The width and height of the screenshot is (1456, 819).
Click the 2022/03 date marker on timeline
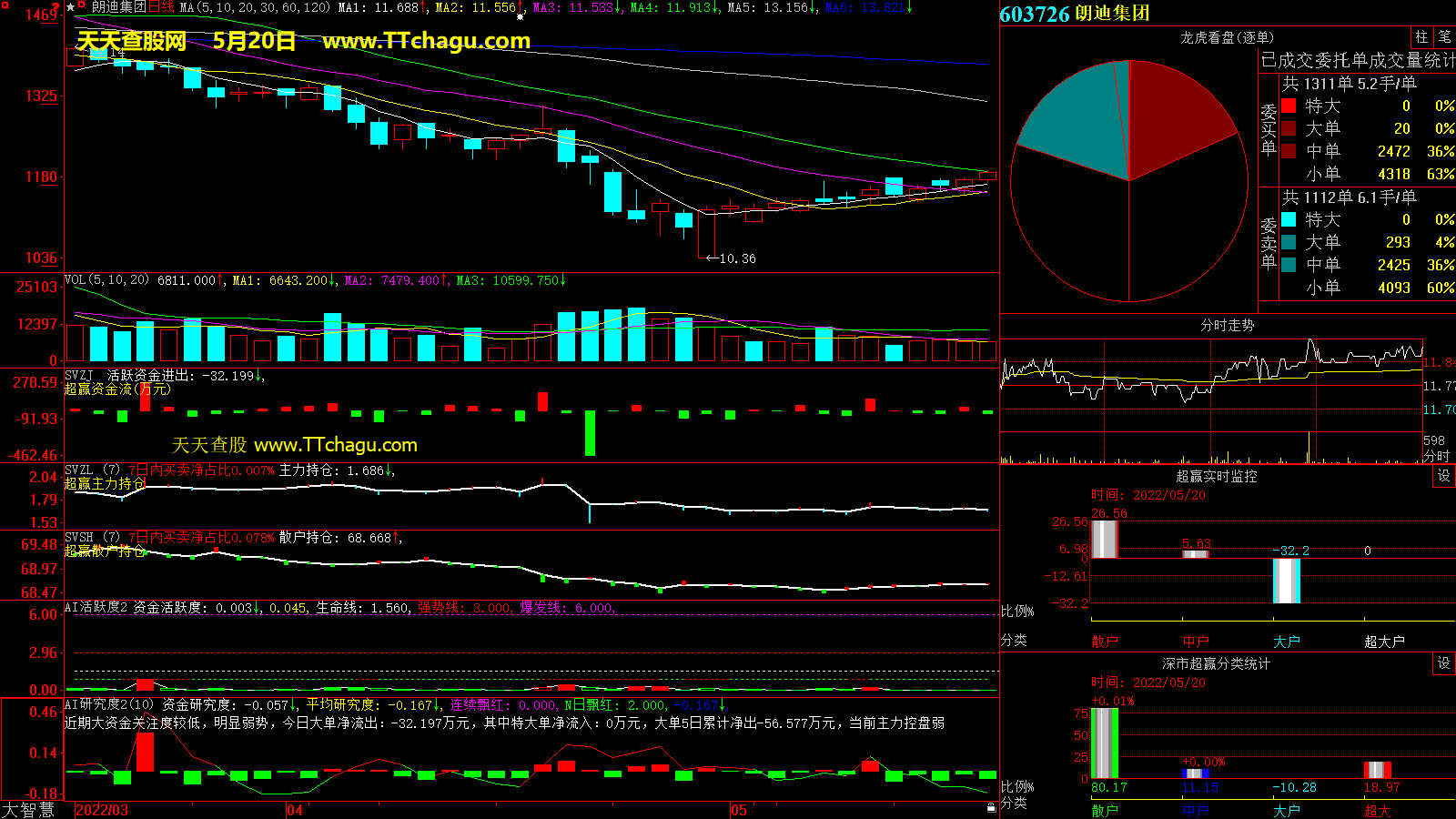pyautogui.click(x=102, y=810)
